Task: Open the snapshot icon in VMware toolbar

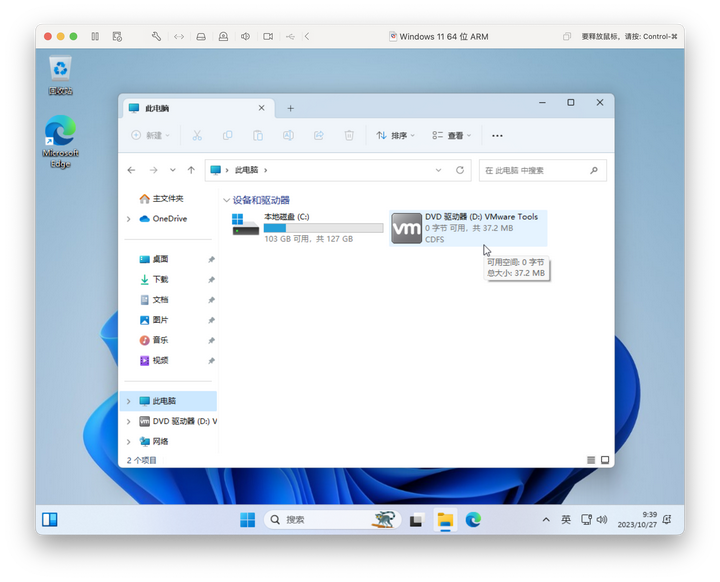Action: click(118, 36)
